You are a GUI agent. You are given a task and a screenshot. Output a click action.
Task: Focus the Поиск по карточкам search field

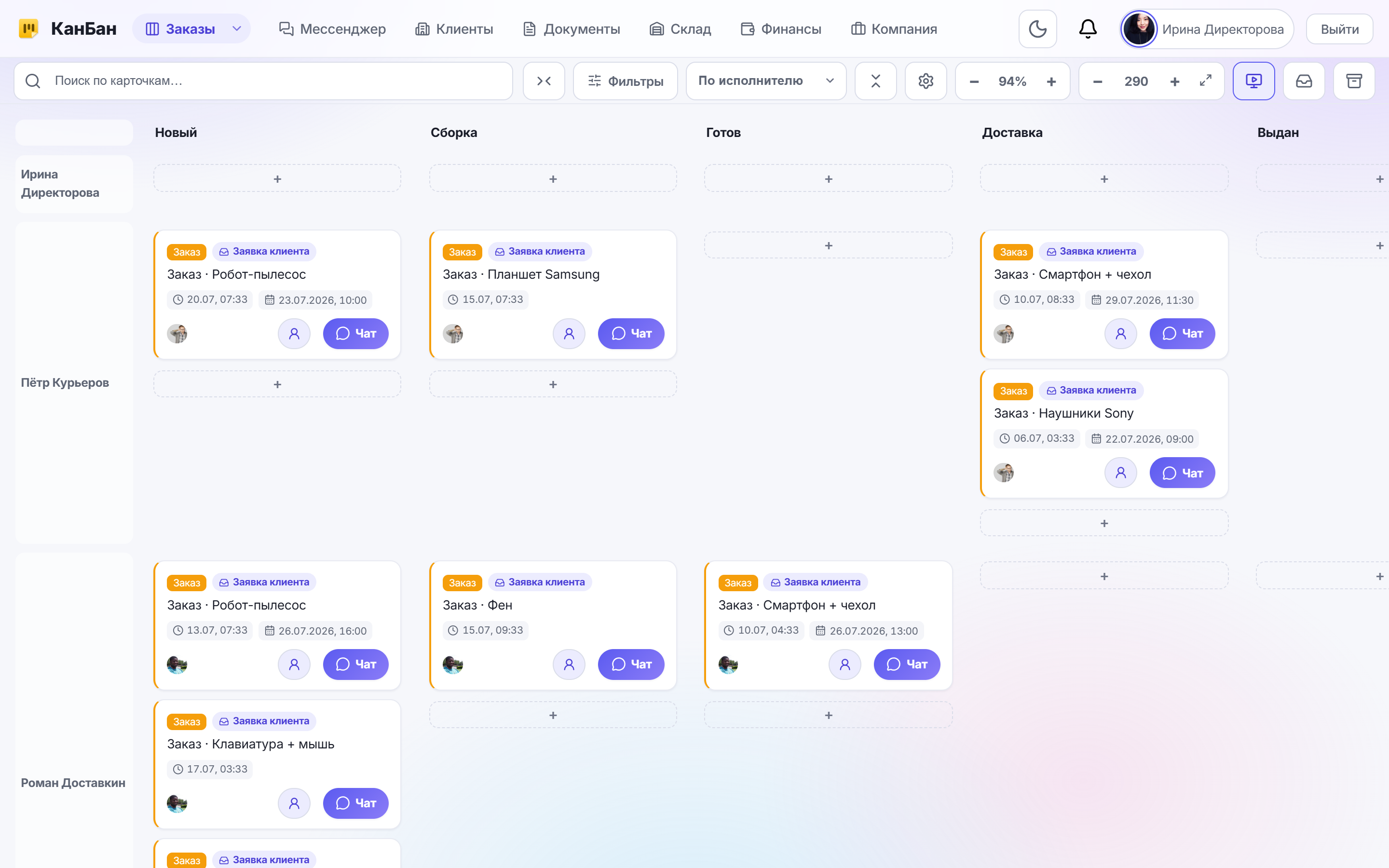click(263, 81)
